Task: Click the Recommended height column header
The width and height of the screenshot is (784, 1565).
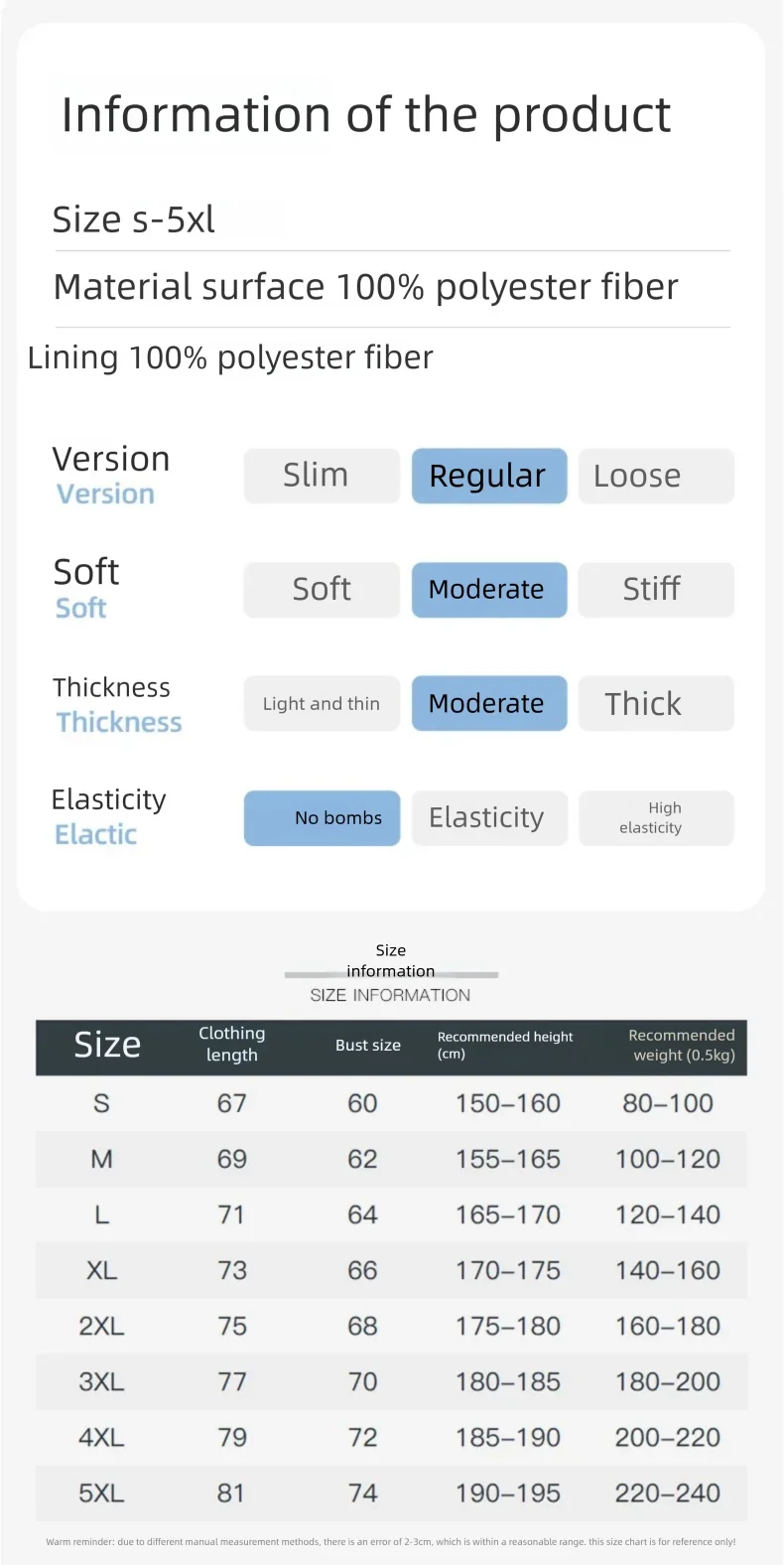Action: click(x=505, y=1045)
